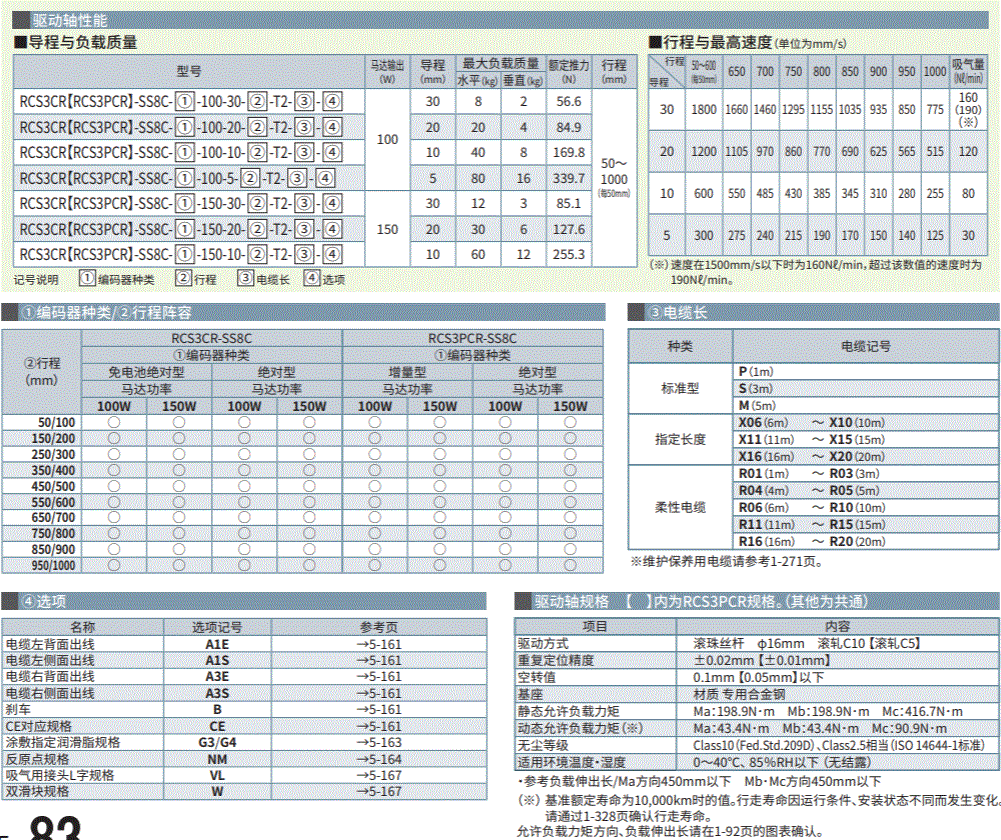This screenshot has width=1001, height=840.
Task: Click the ③ 电缆长 legend icon
Action: click(246, 279)
